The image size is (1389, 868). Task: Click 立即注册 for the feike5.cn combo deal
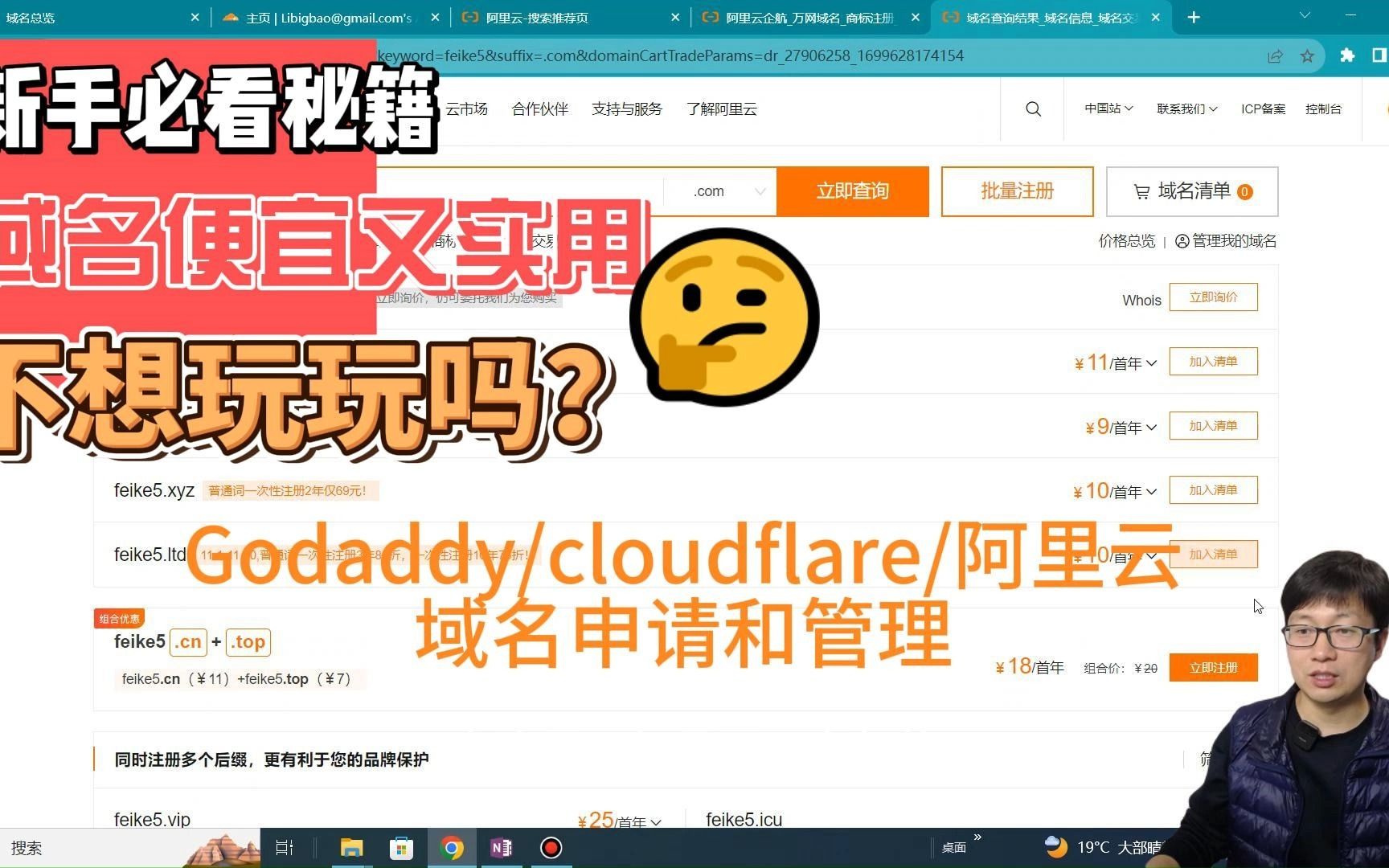click(x=1214, y=667)
